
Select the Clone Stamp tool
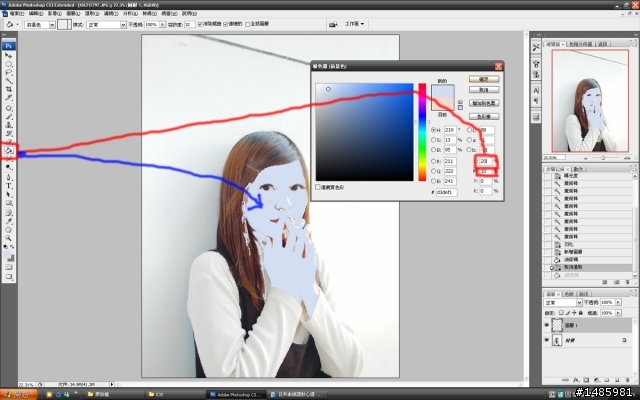[x=8, y=125]
